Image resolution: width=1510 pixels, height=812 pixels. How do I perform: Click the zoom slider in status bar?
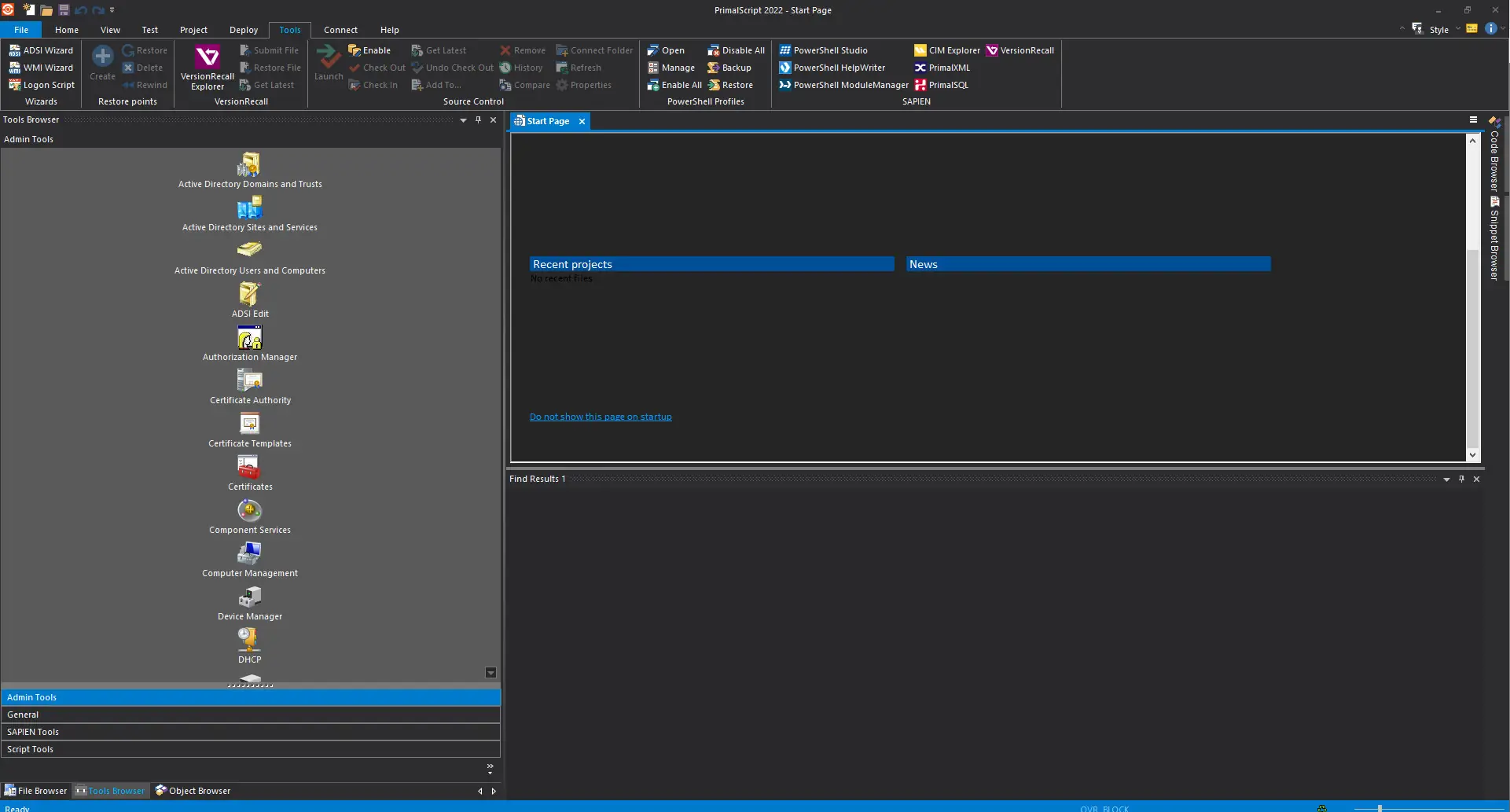[1380, 808]
